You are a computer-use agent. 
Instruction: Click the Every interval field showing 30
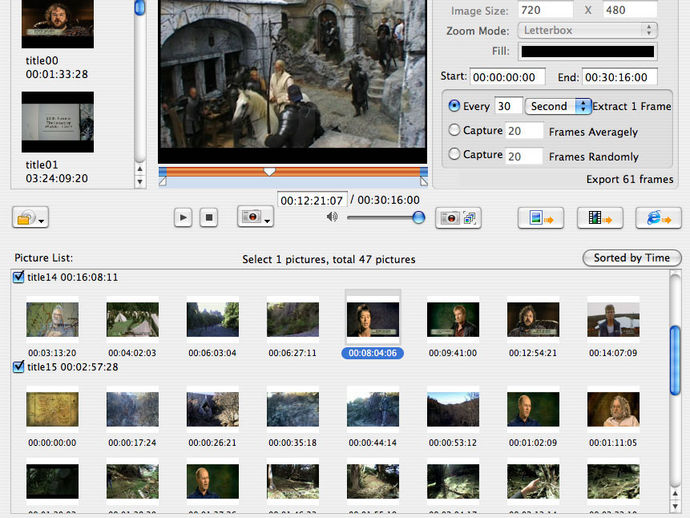[x=509, y=106]
